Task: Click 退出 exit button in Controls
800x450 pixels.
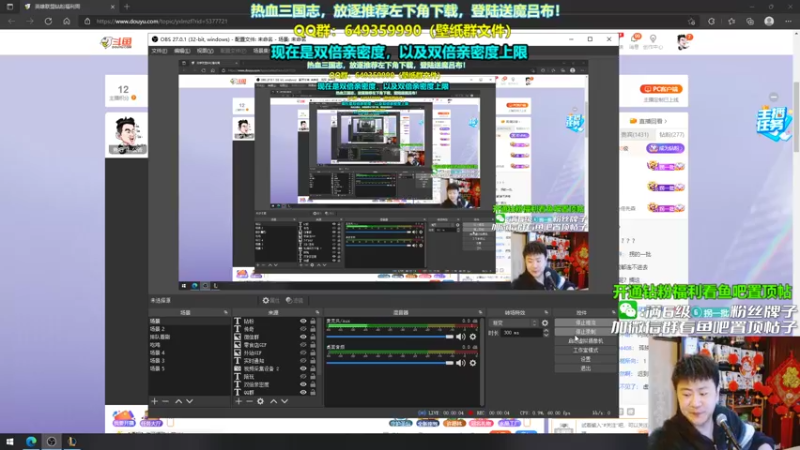Action: (585, 368)
